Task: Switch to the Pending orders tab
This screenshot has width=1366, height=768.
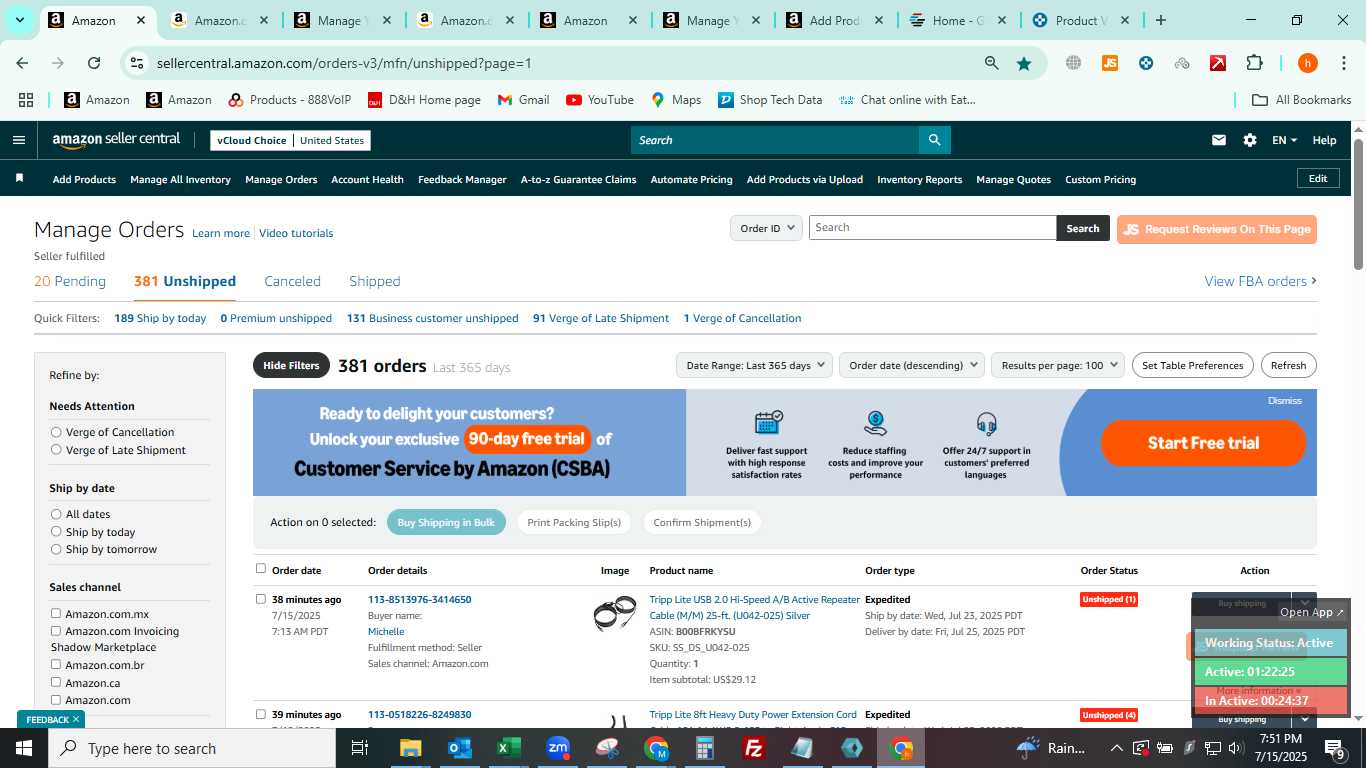Action: pos(70,281)
